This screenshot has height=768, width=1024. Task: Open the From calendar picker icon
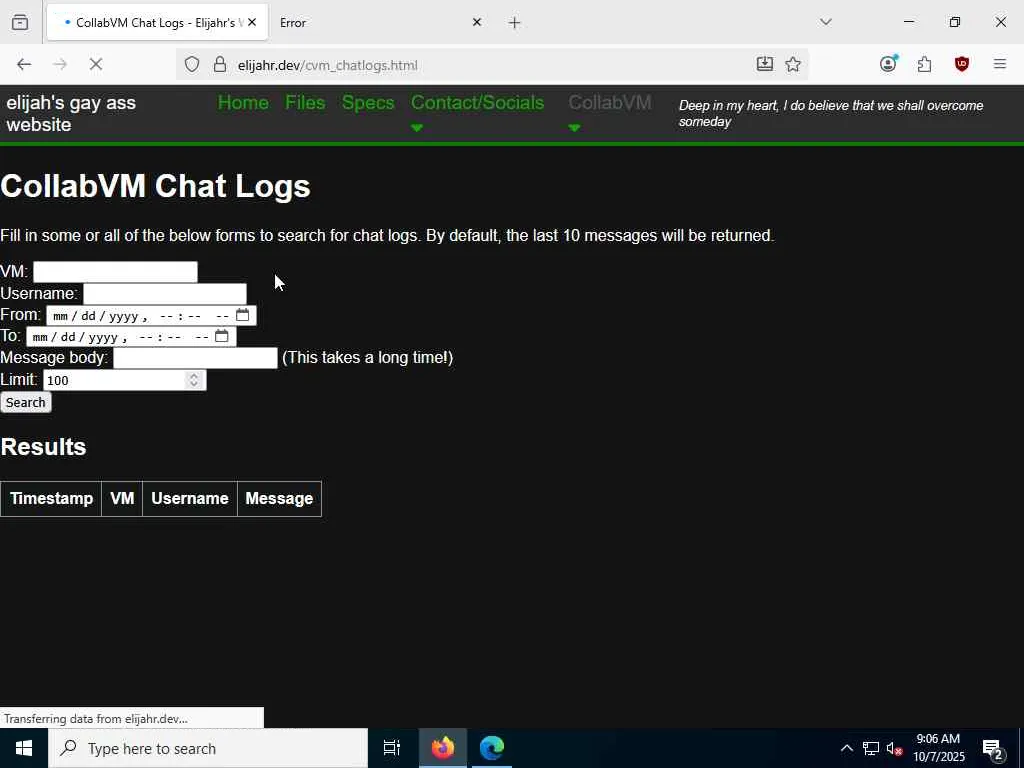(x=242, y=315)
